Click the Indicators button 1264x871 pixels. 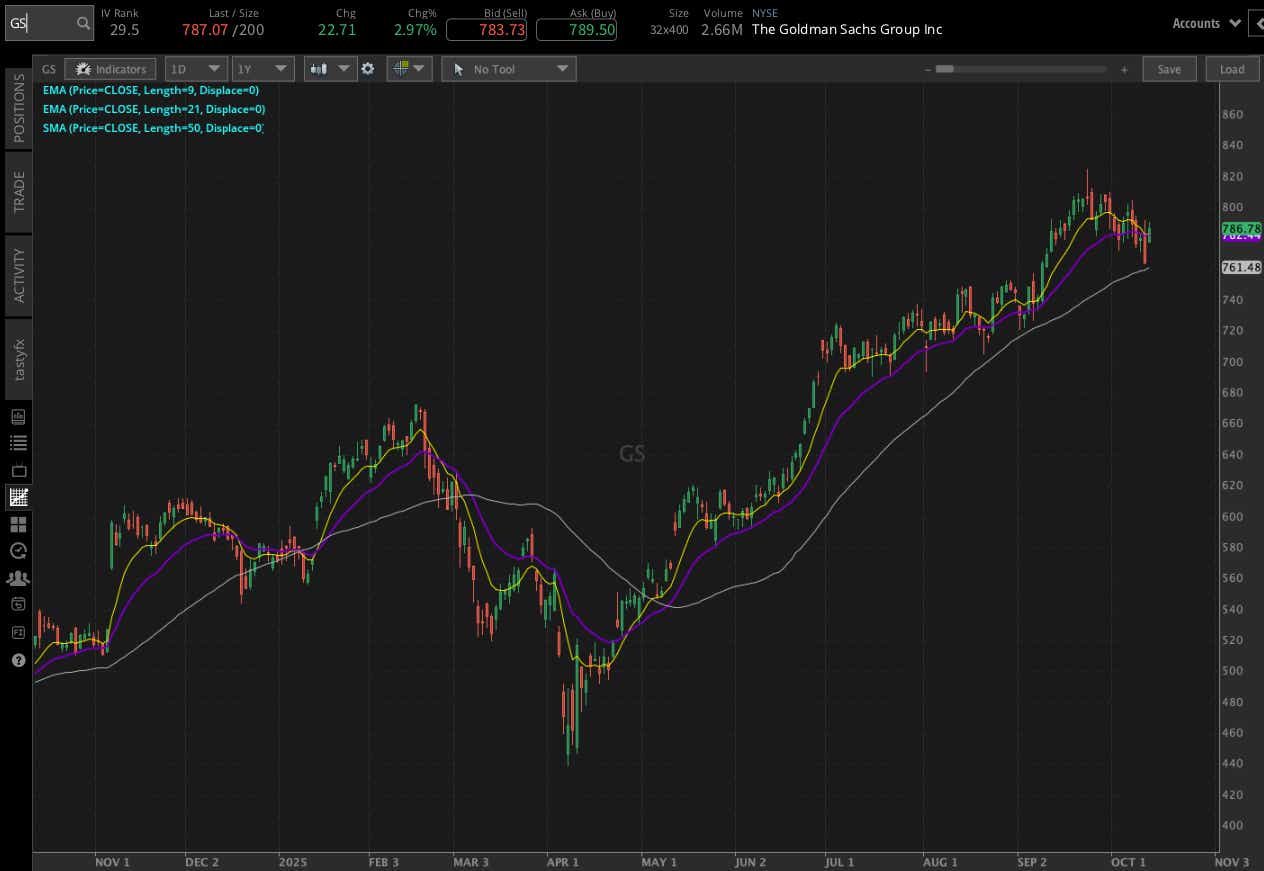pos(110,68)
